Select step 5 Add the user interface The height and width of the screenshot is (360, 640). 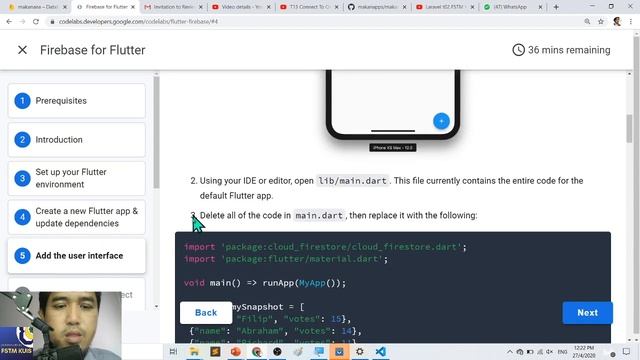tap(77, 256)
